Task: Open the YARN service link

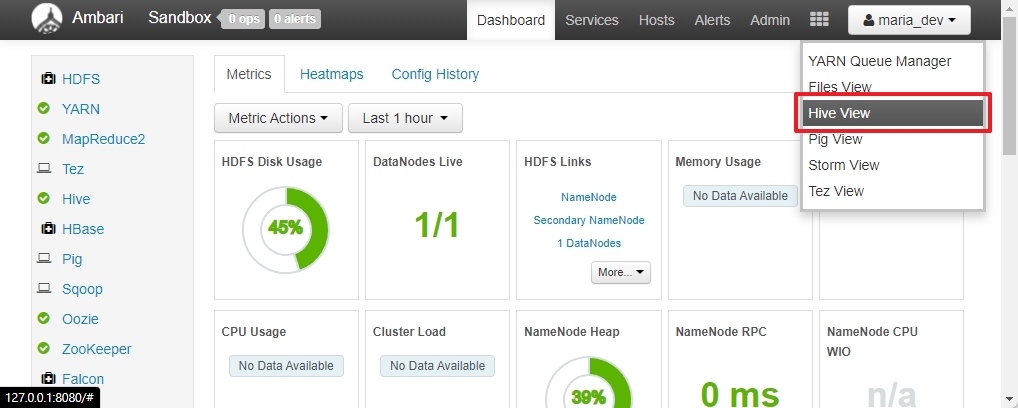Action: (x=81, y=109)
